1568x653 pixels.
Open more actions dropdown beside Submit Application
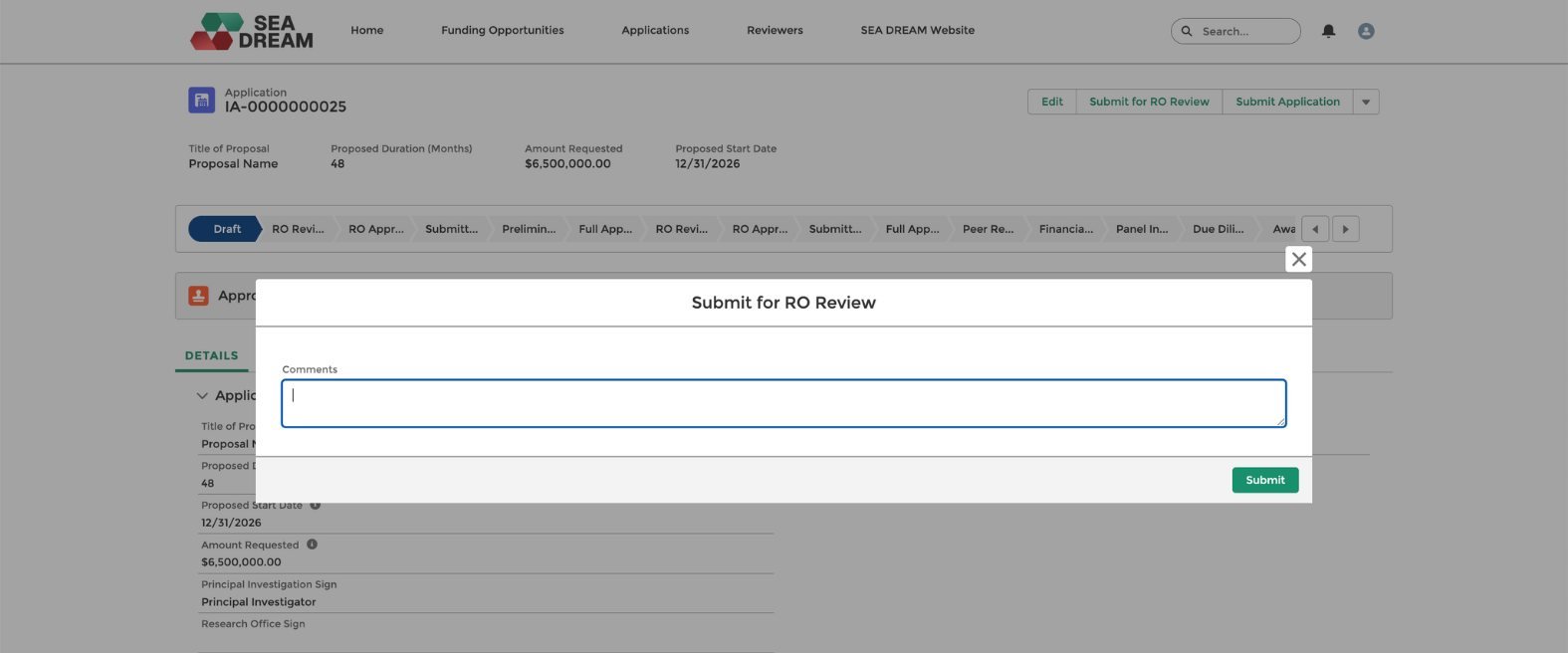[1366, 102]
